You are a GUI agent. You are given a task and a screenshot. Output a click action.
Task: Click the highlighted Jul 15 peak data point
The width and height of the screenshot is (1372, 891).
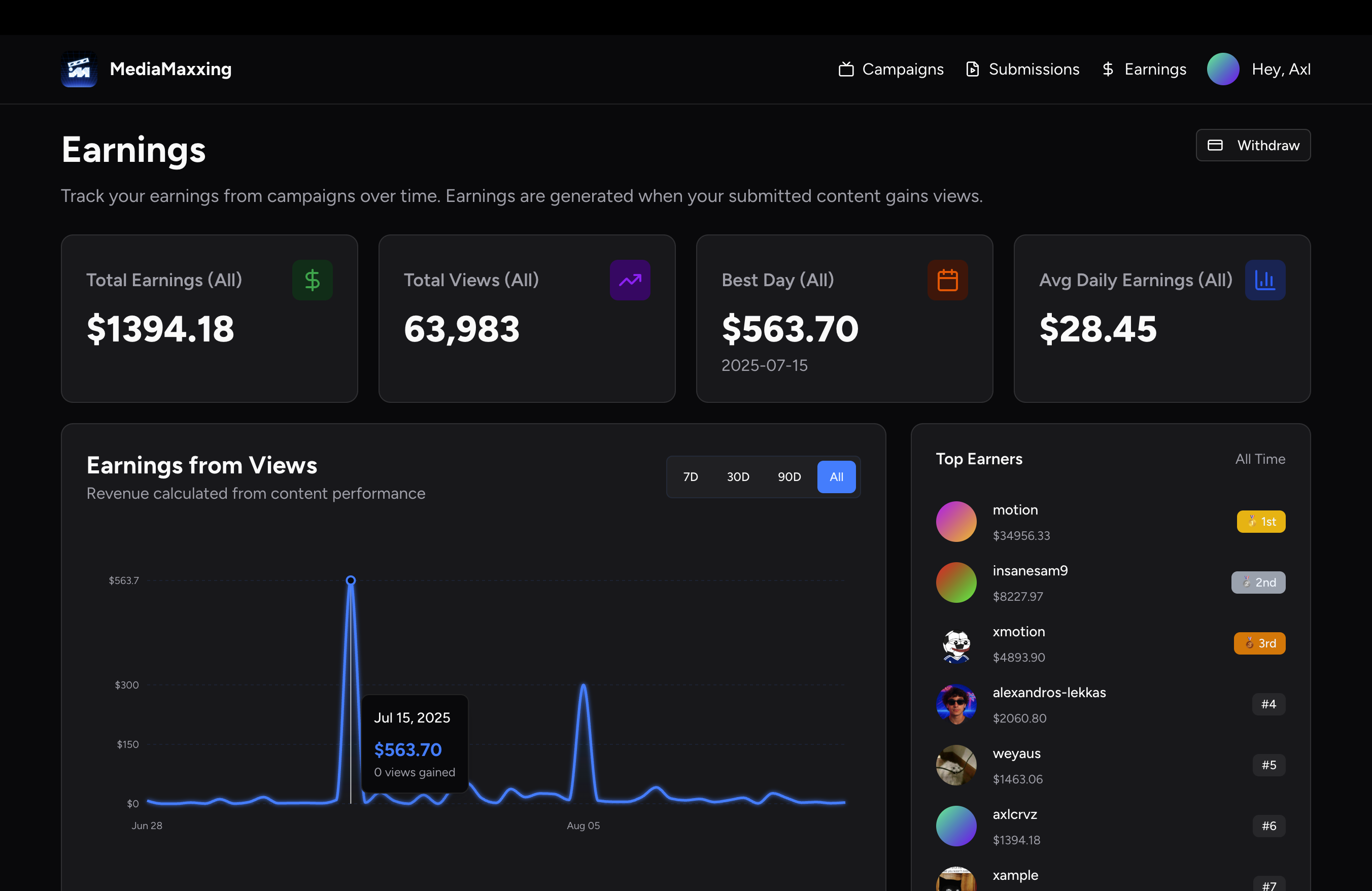pyautogui.click(x=351, y=580)
